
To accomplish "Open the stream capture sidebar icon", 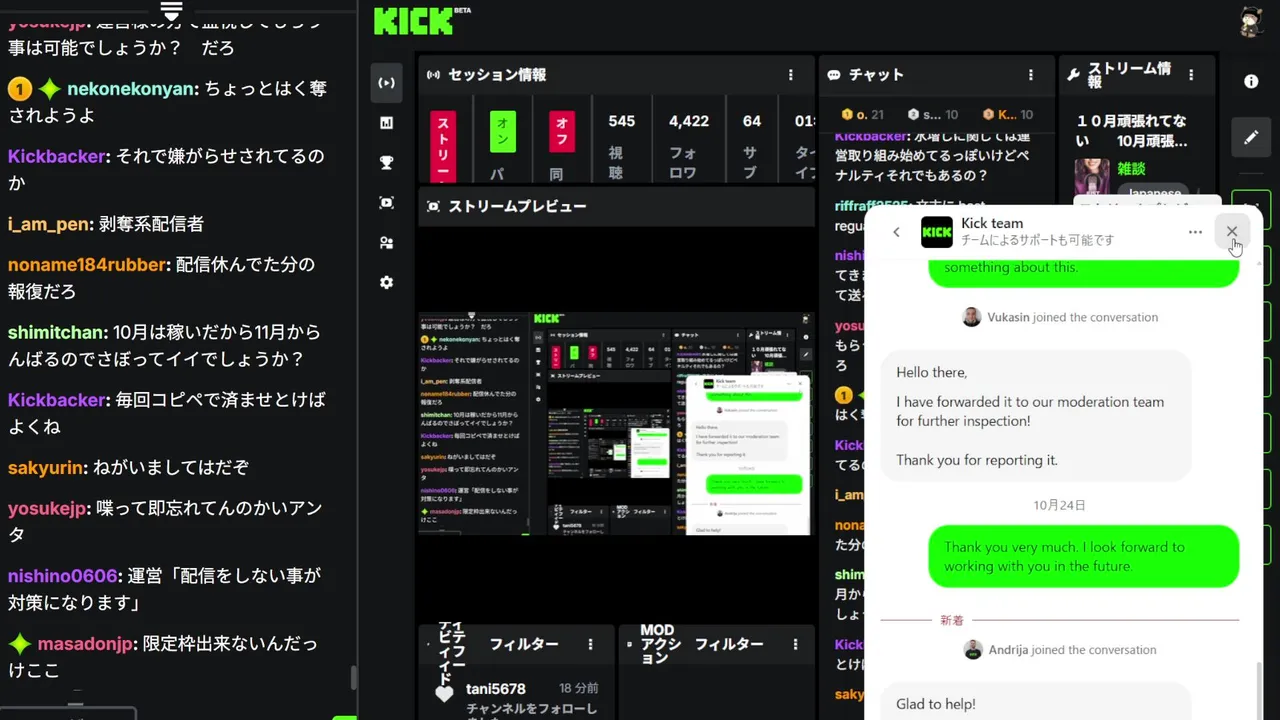I will point(386,203).
